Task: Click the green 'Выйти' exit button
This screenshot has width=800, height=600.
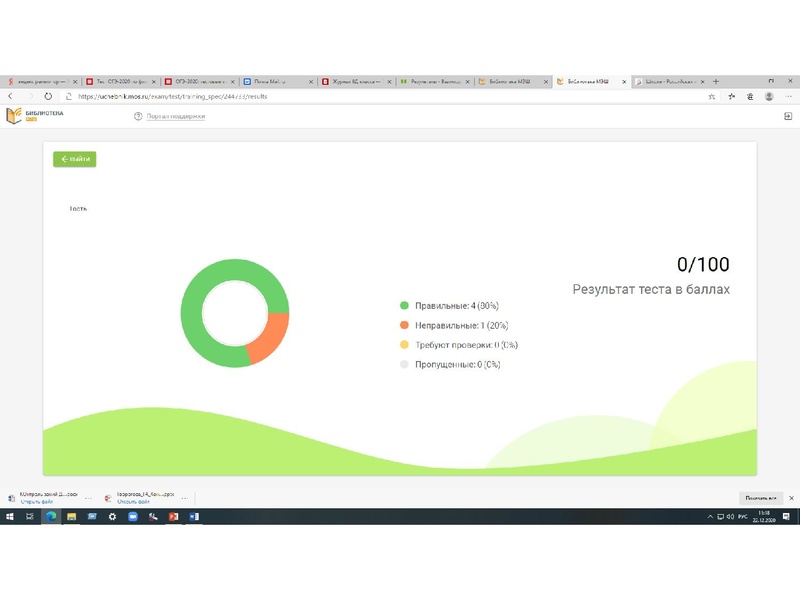Action: (x=75, y=159)
